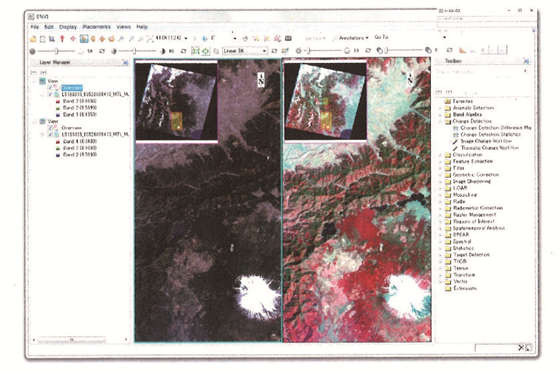Toggle visibility of the first raster layer

click(51, 94)
